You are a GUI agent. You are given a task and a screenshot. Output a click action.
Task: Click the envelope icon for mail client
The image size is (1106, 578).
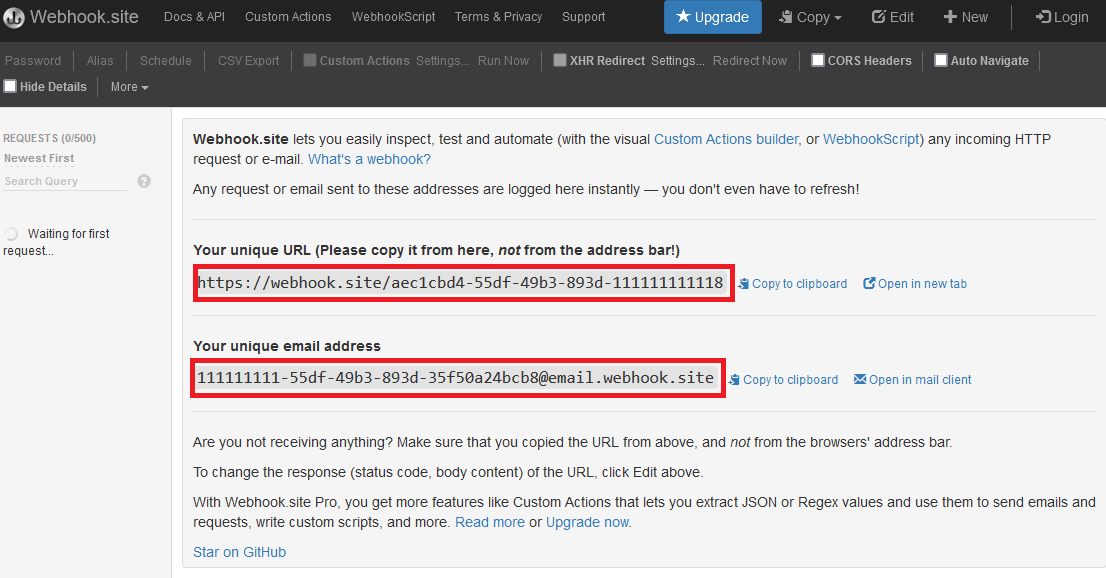pos(860,379)
